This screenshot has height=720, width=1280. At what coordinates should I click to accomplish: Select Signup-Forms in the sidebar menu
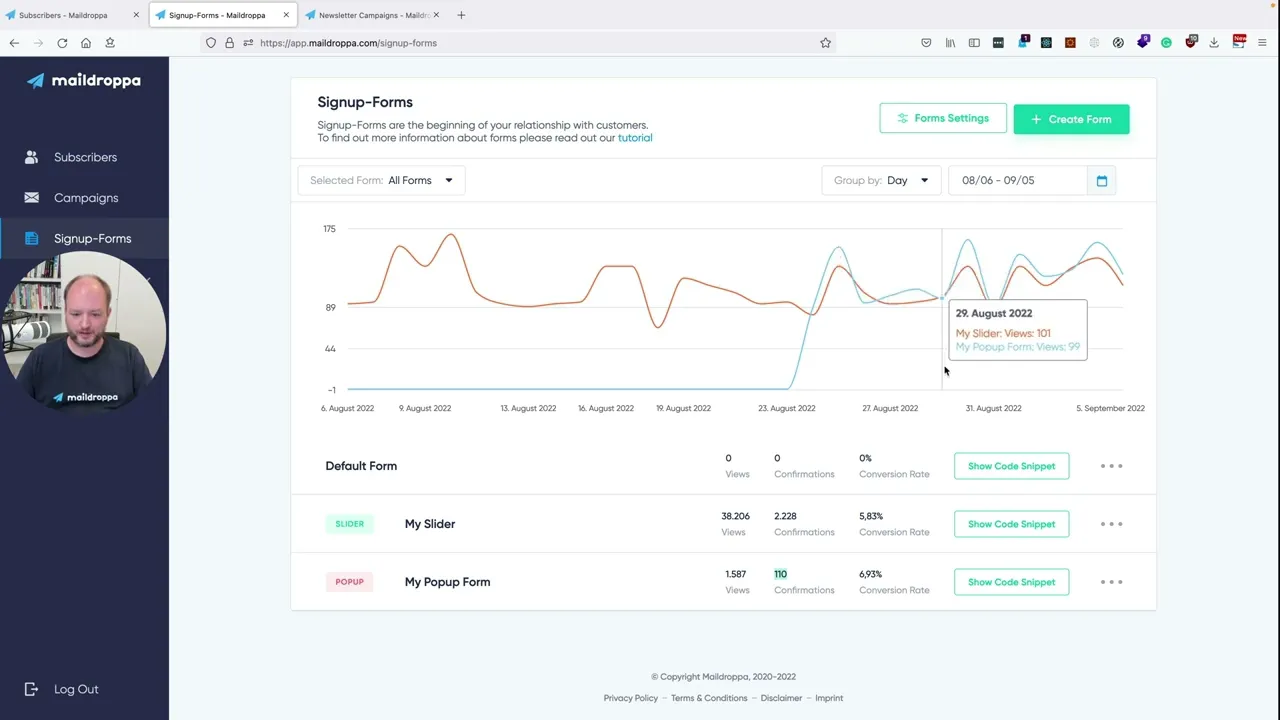click(92, 239)
